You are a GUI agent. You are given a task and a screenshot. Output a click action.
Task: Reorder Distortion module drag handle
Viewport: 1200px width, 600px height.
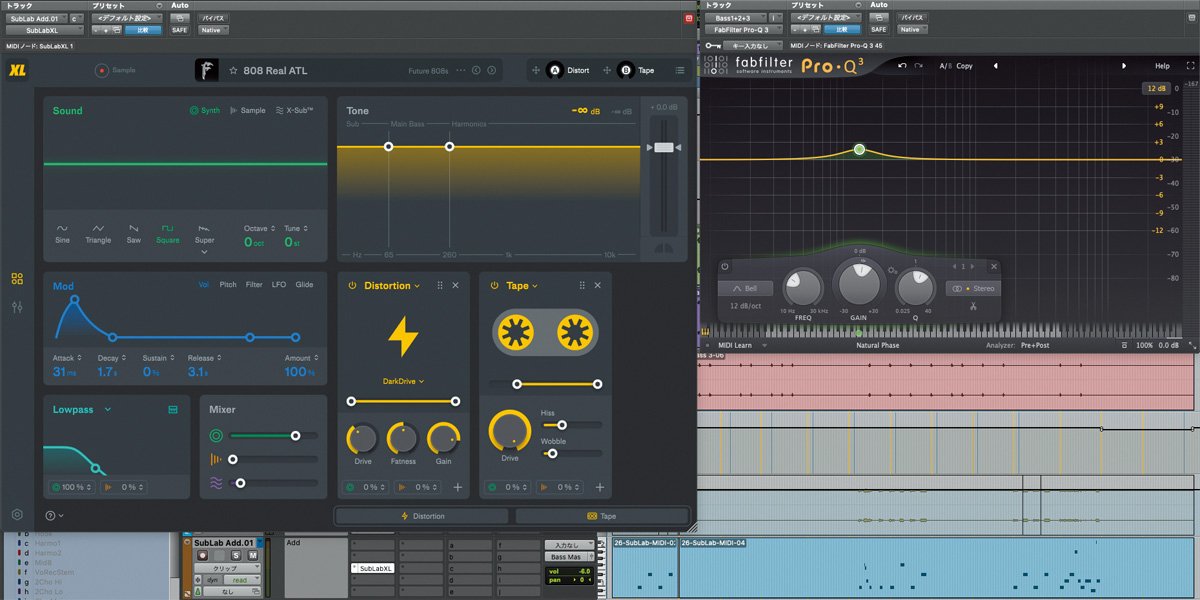pyautogui.click(x=440, y=286)
